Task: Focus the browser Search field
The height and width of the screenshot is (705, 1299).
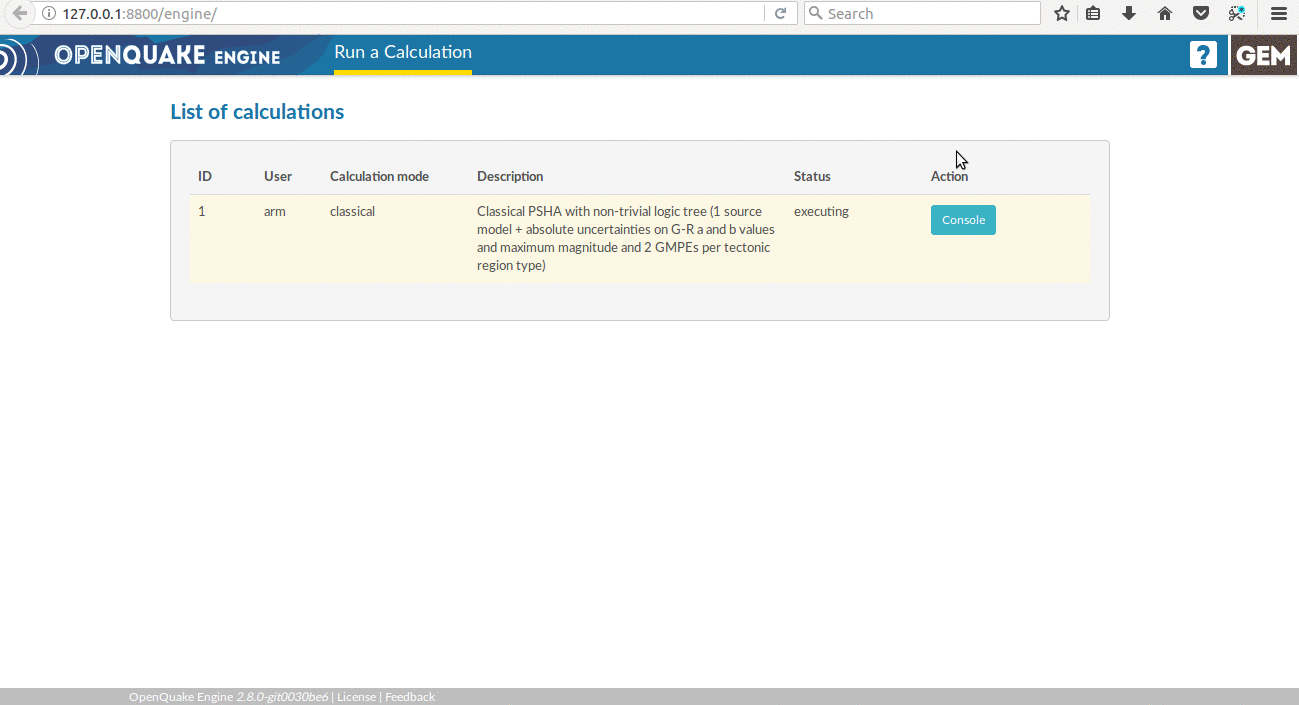Action: pos(930,14)
